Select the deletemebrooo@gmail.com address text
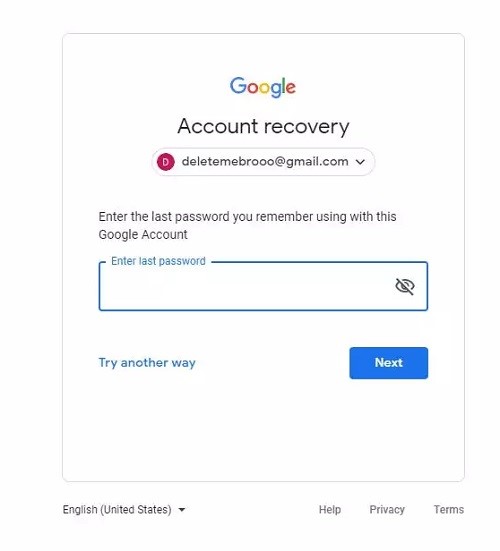Screen dimensions: 500x551 [x=265, y=162]
